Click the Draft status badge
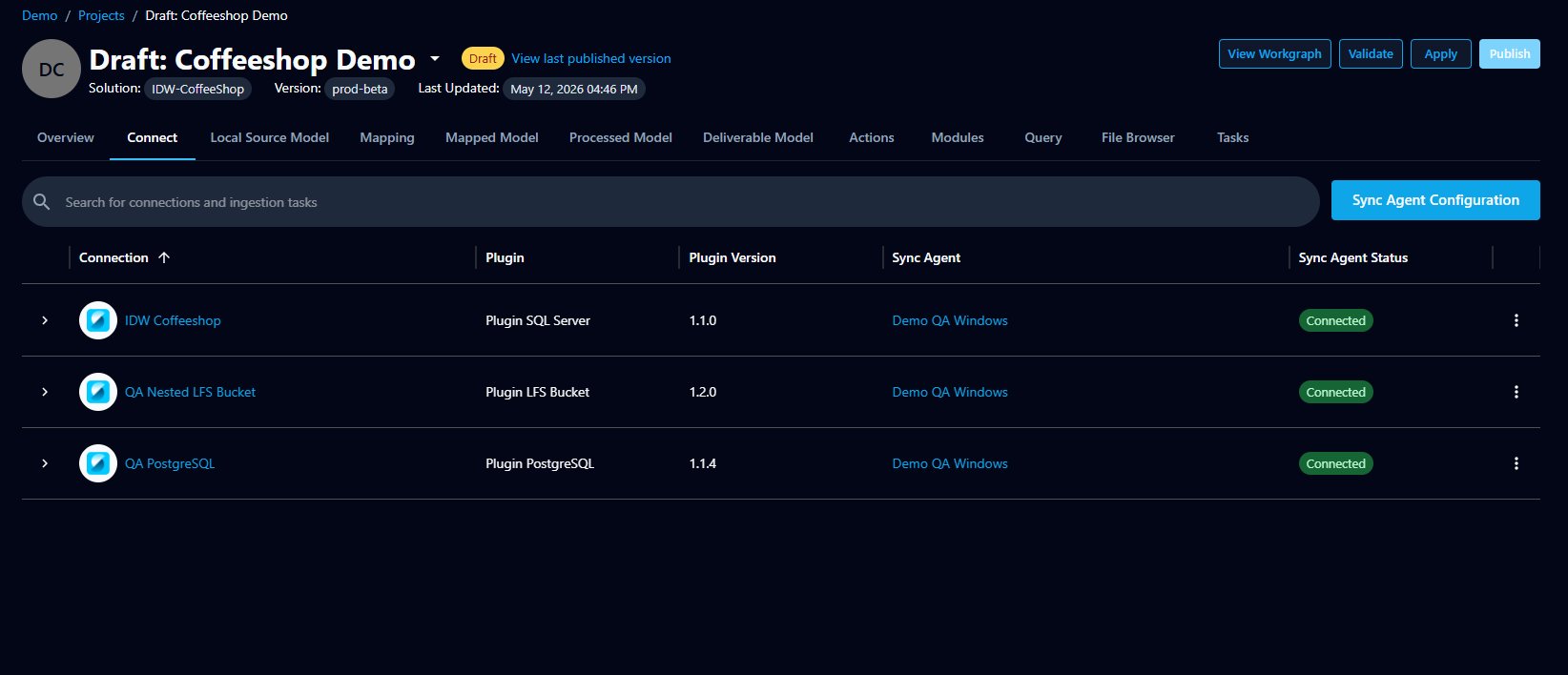The width and height of the screenshot is (1568, 675). click(x=483, y=58)
